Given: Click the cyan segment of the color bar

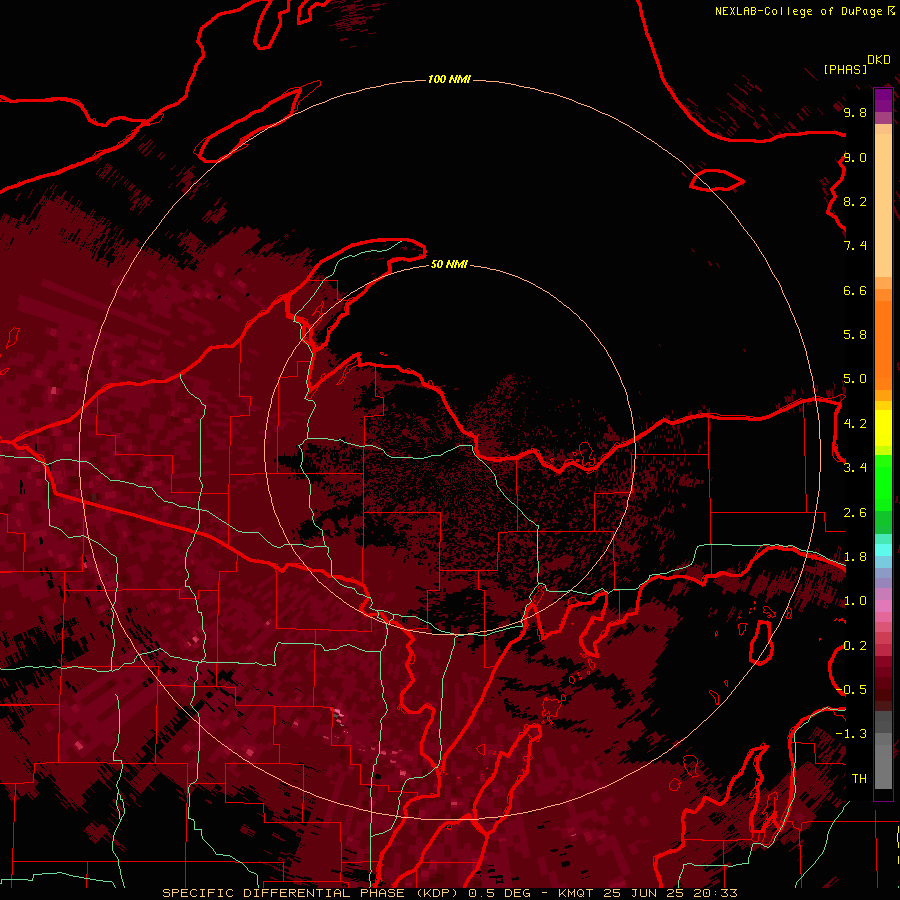Looking at the screenshot, I should pos(883,549).
